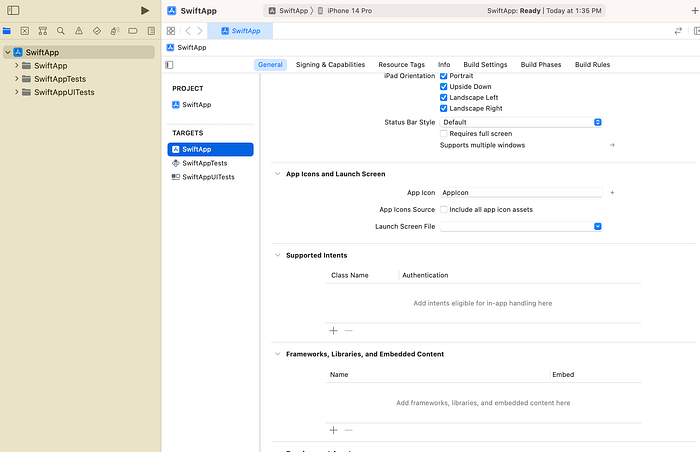Viewport: 700px width, 452px height.
Task: Open the Breakpoint navigator
Action: 133,31
